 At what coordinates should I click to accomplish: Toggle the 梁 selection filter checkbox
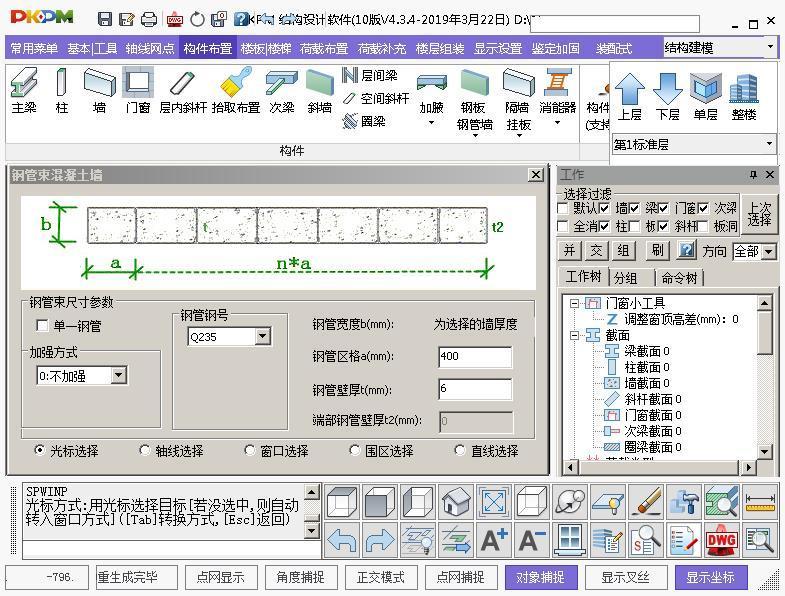pos(634,208)
